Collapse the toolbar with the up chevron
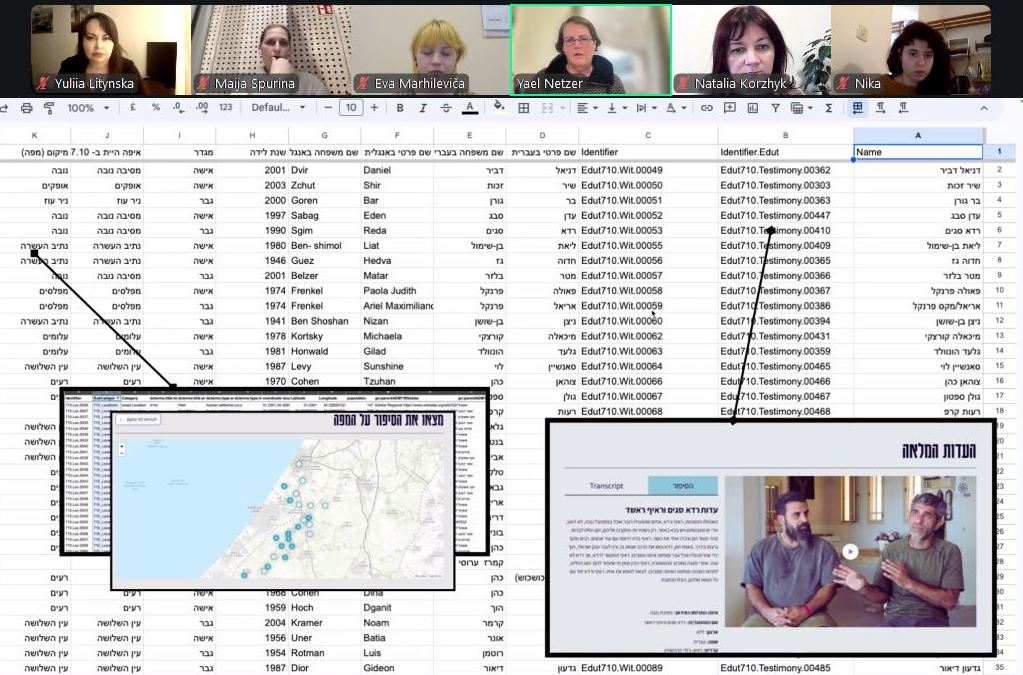Image resolution: width=1023 pixels, height=675 pixels. [983, 108]
